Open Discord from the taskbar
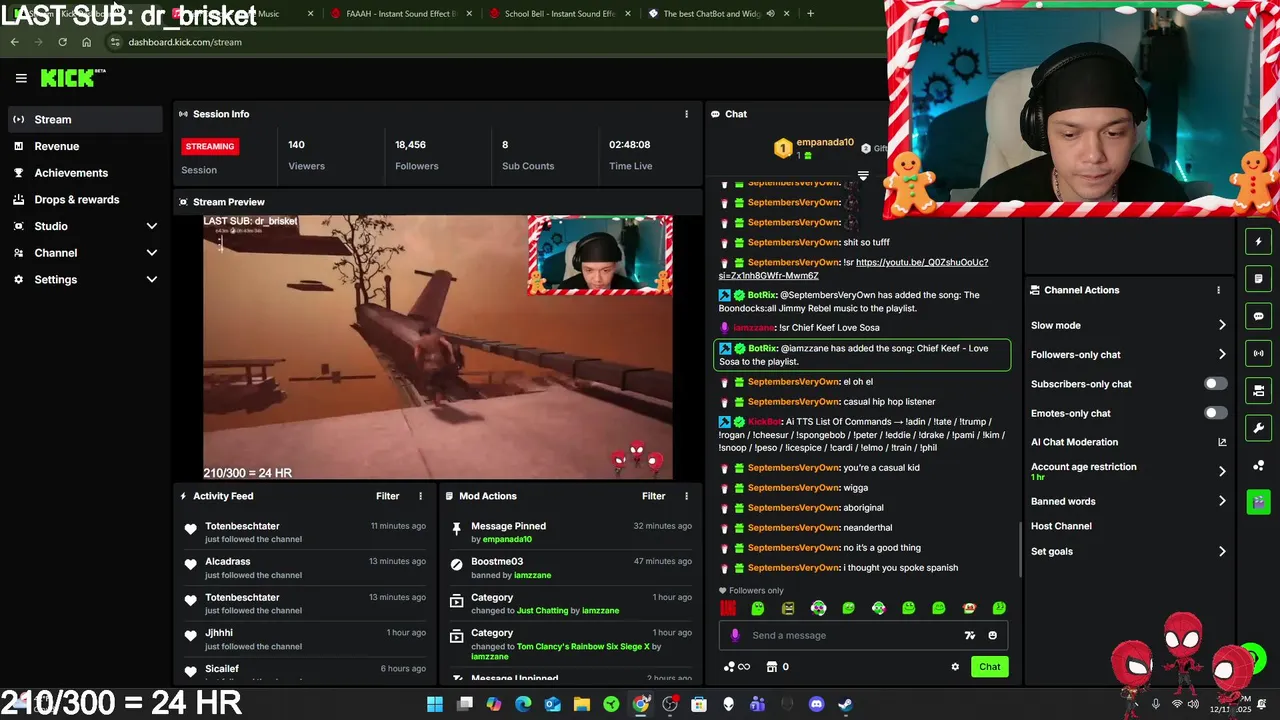The width and height of the screenshot is (1280, 720). click(x=816, y=704)
